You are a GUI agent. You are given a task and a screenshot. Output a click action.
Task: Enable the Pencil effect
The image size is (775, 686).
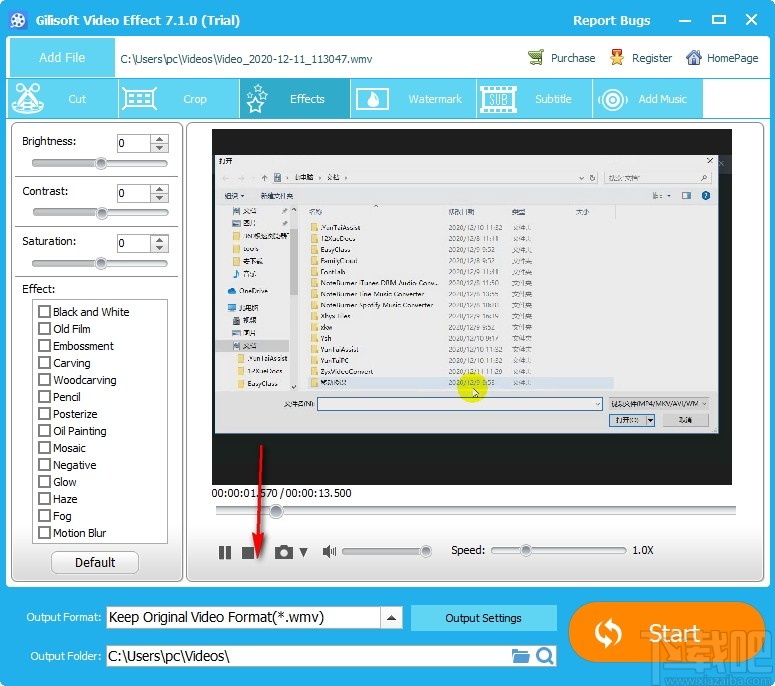click(x=44, y=396)
